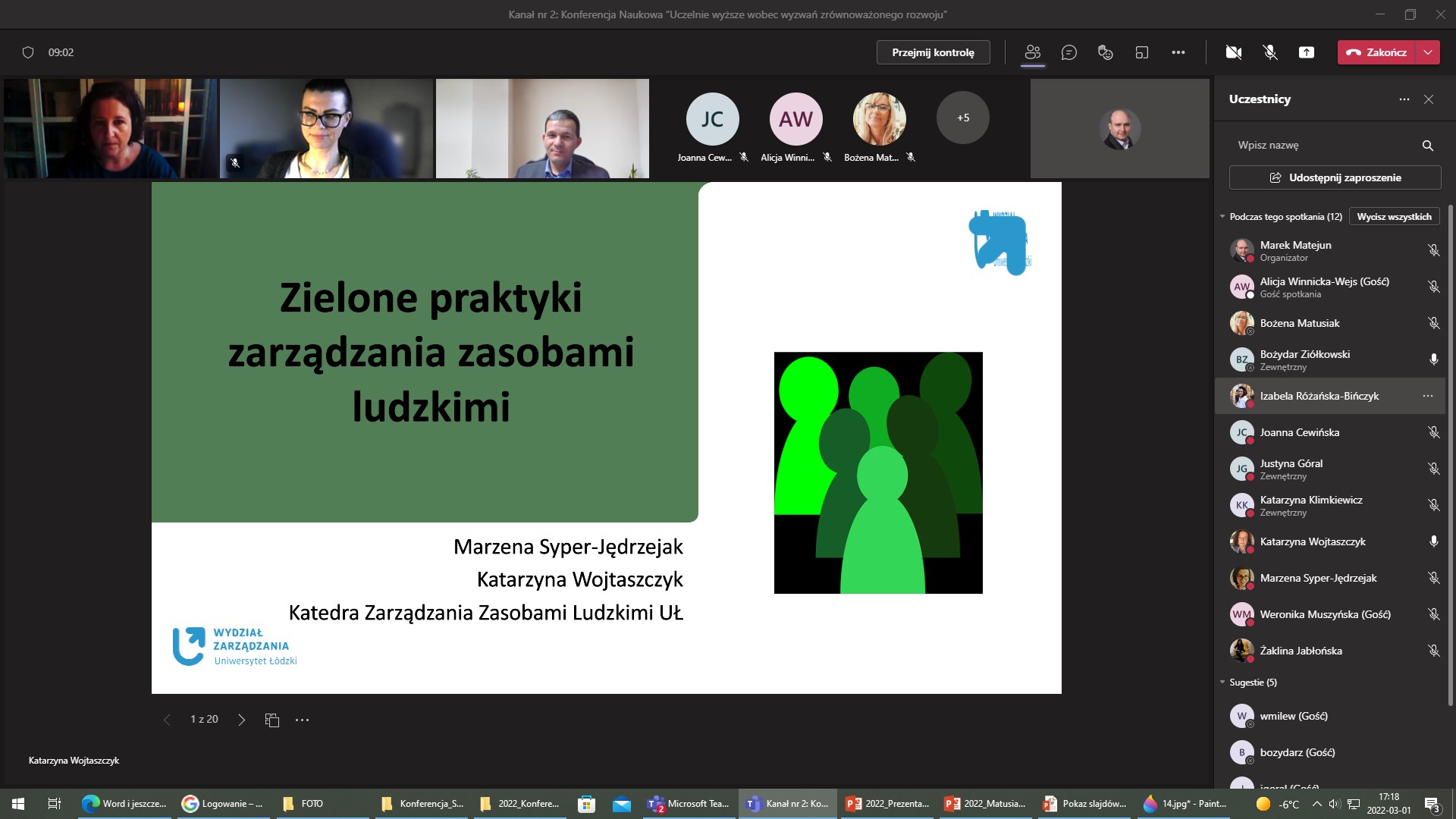Collapse the Sugestie section
Viewport: 1456px width, 819px height.
pos(1222,682)
